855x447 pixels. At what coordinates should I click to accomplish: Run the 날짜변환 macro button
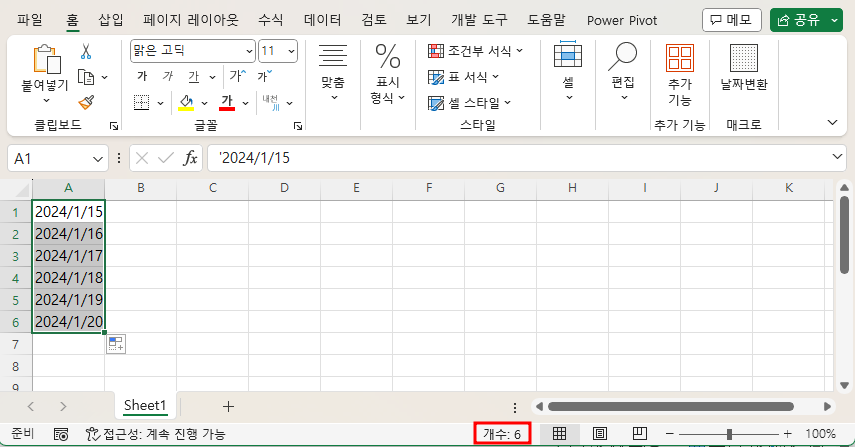pos(744,68)
